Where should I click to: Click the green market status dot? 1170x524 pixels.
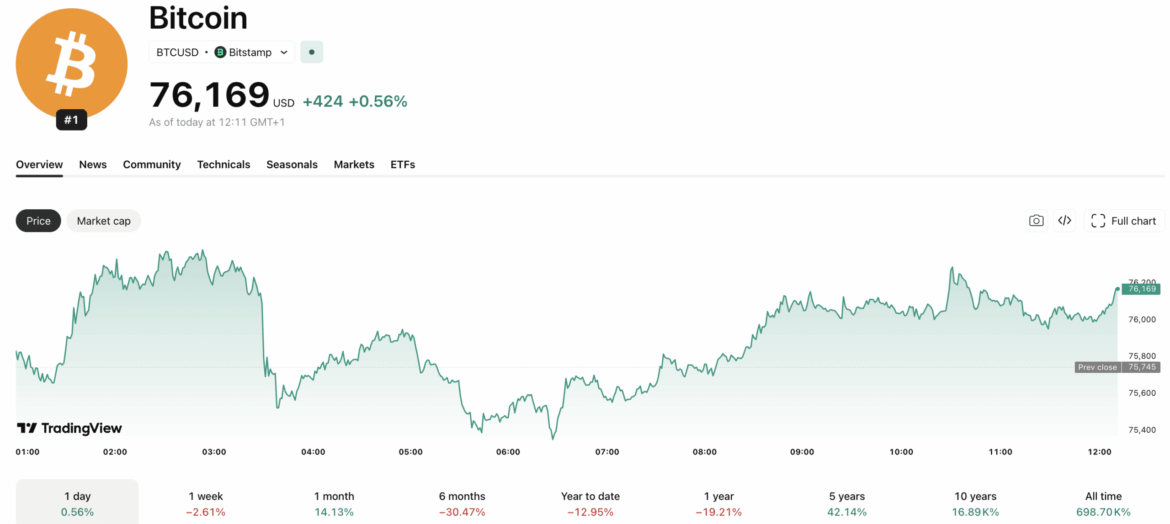312,52
